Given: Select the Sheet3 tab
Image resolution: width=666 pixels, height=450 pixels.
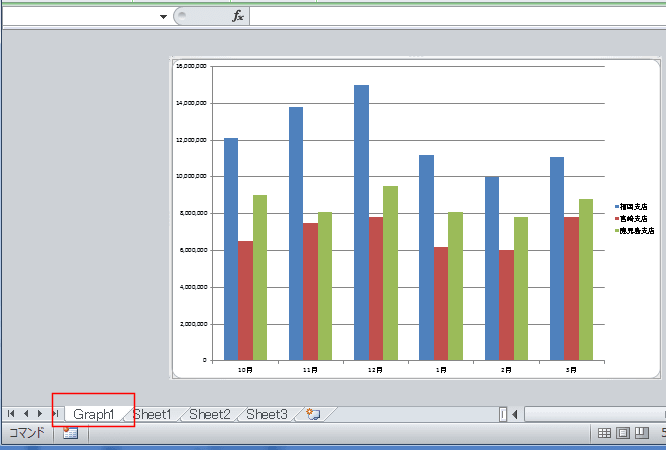Looking at the screenshot, I should tap(267, 414).
